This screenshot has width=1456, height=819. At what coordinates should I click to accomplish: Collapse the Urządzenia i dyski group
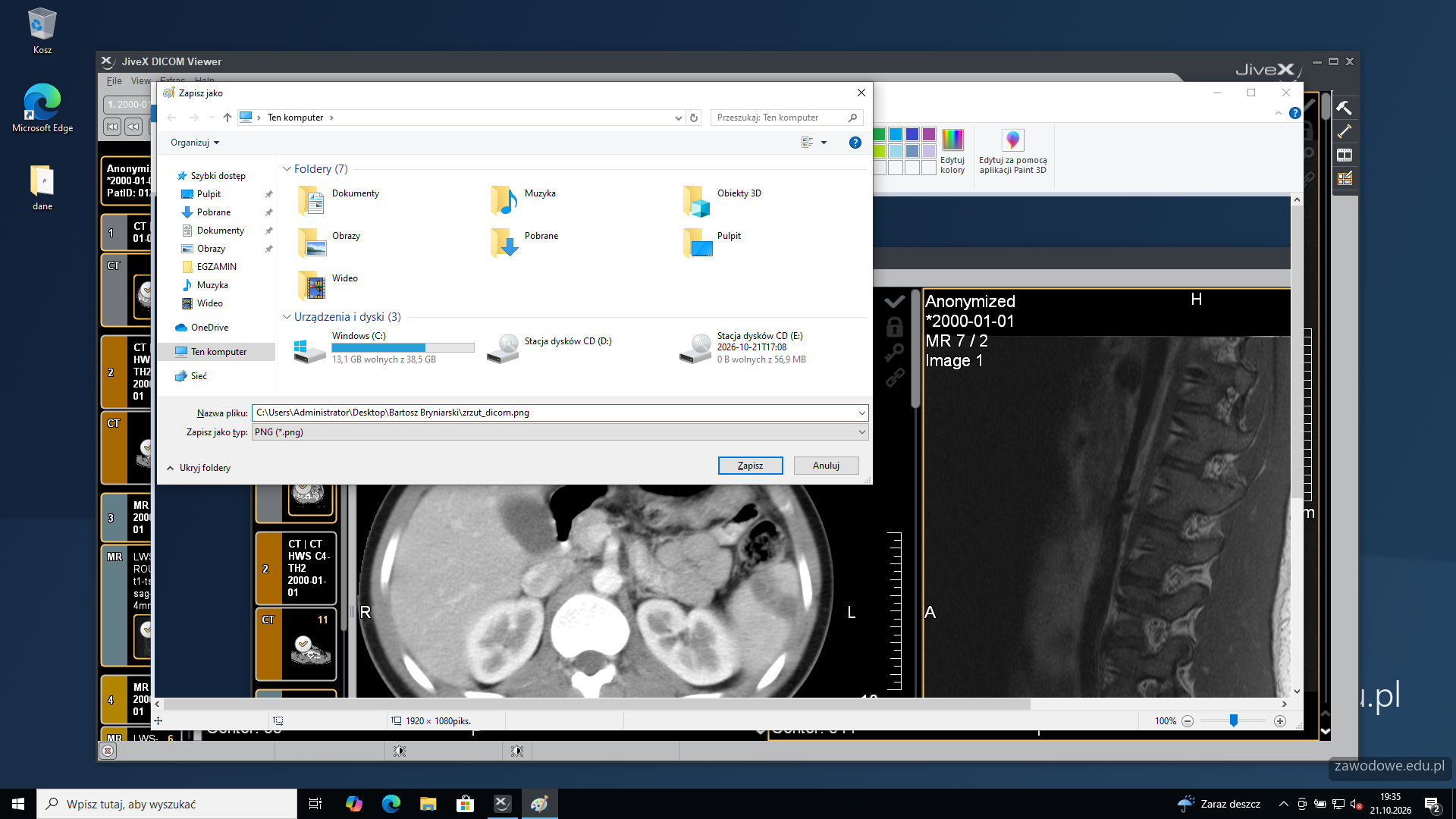point(287,317)
